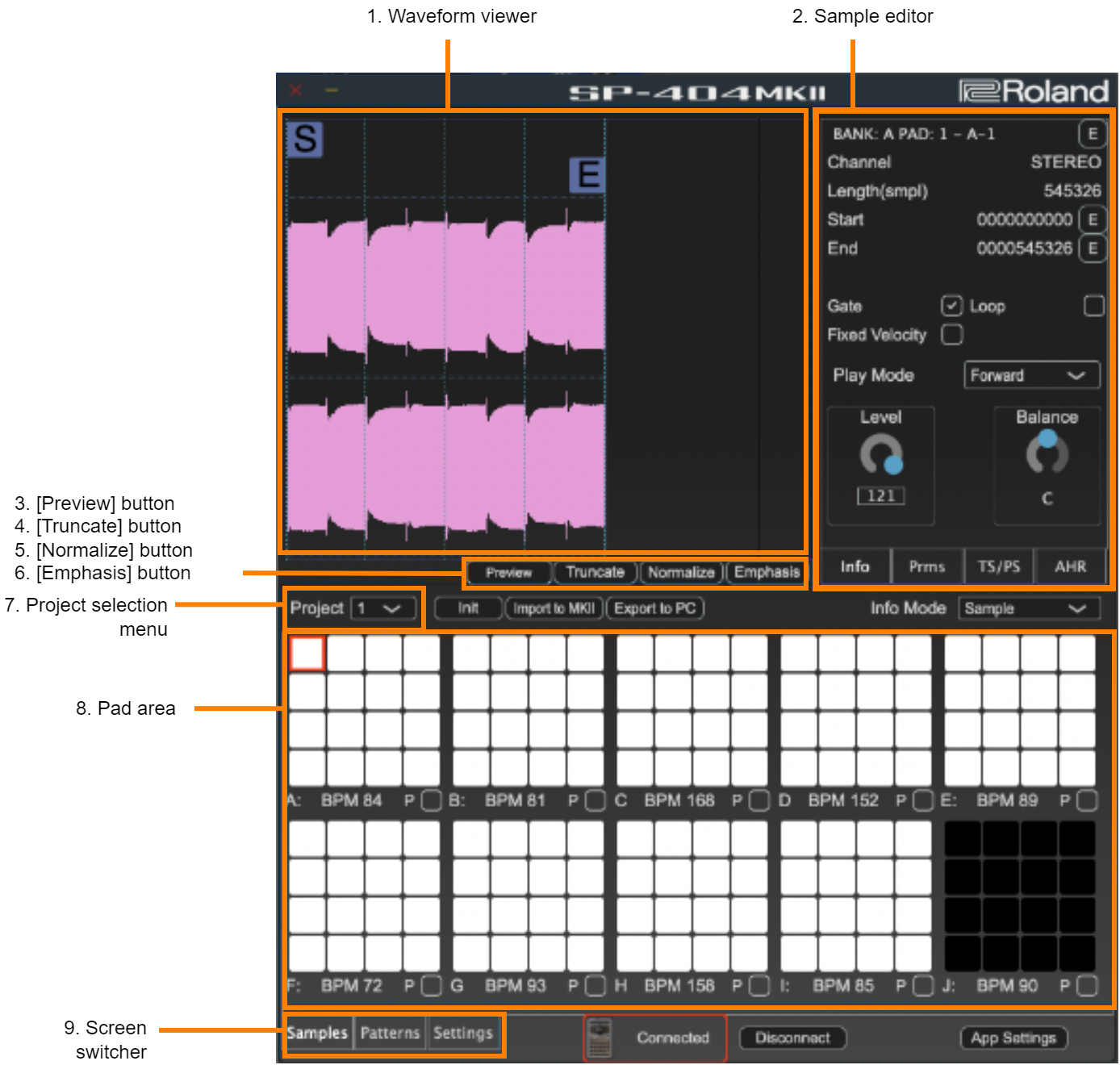The width and height of the screenshot is (1120, 1065).
Task: Enable the Loop checkbox
Action: 1094,306
